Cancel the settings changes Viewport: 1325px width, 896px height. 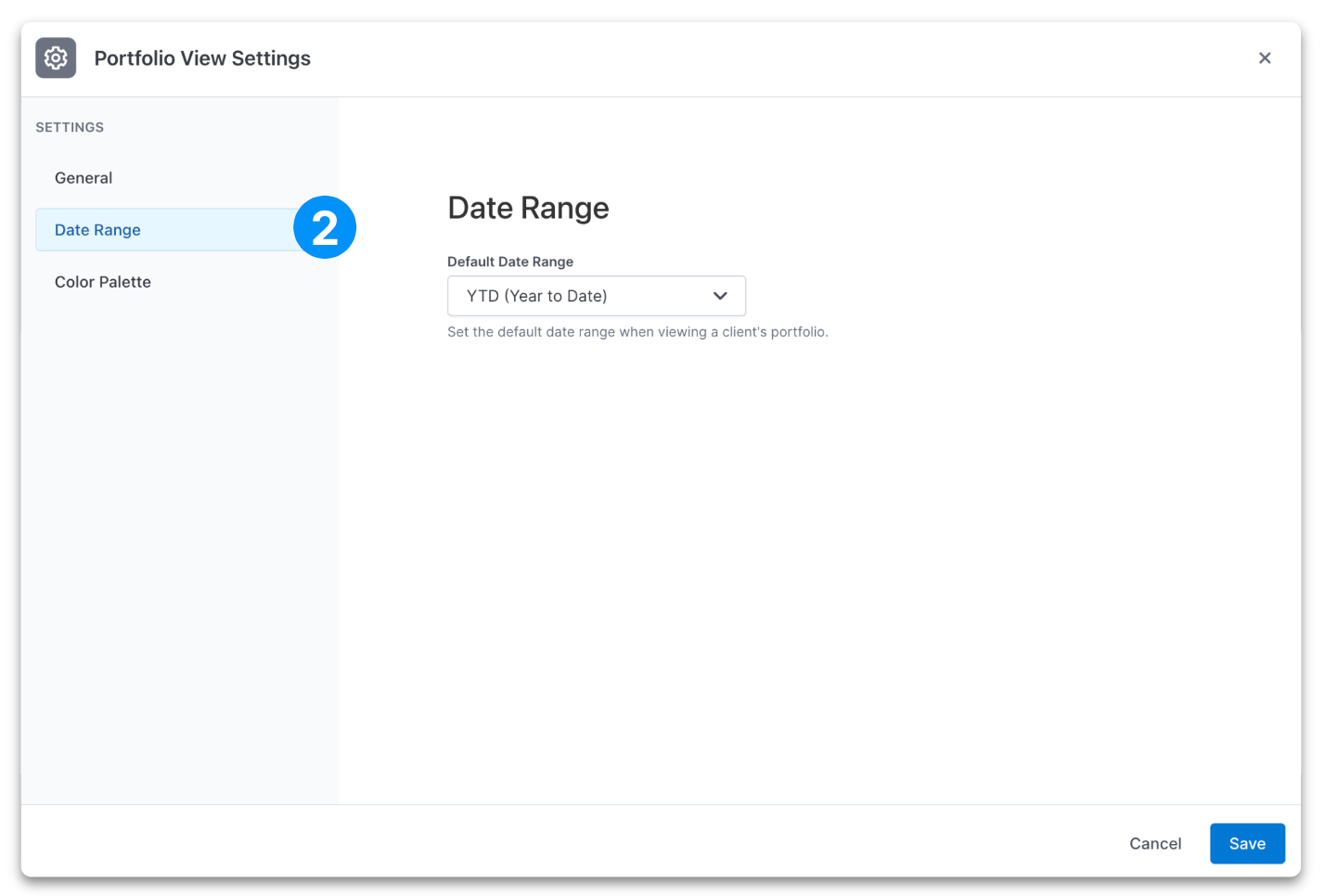point(1155,843)
